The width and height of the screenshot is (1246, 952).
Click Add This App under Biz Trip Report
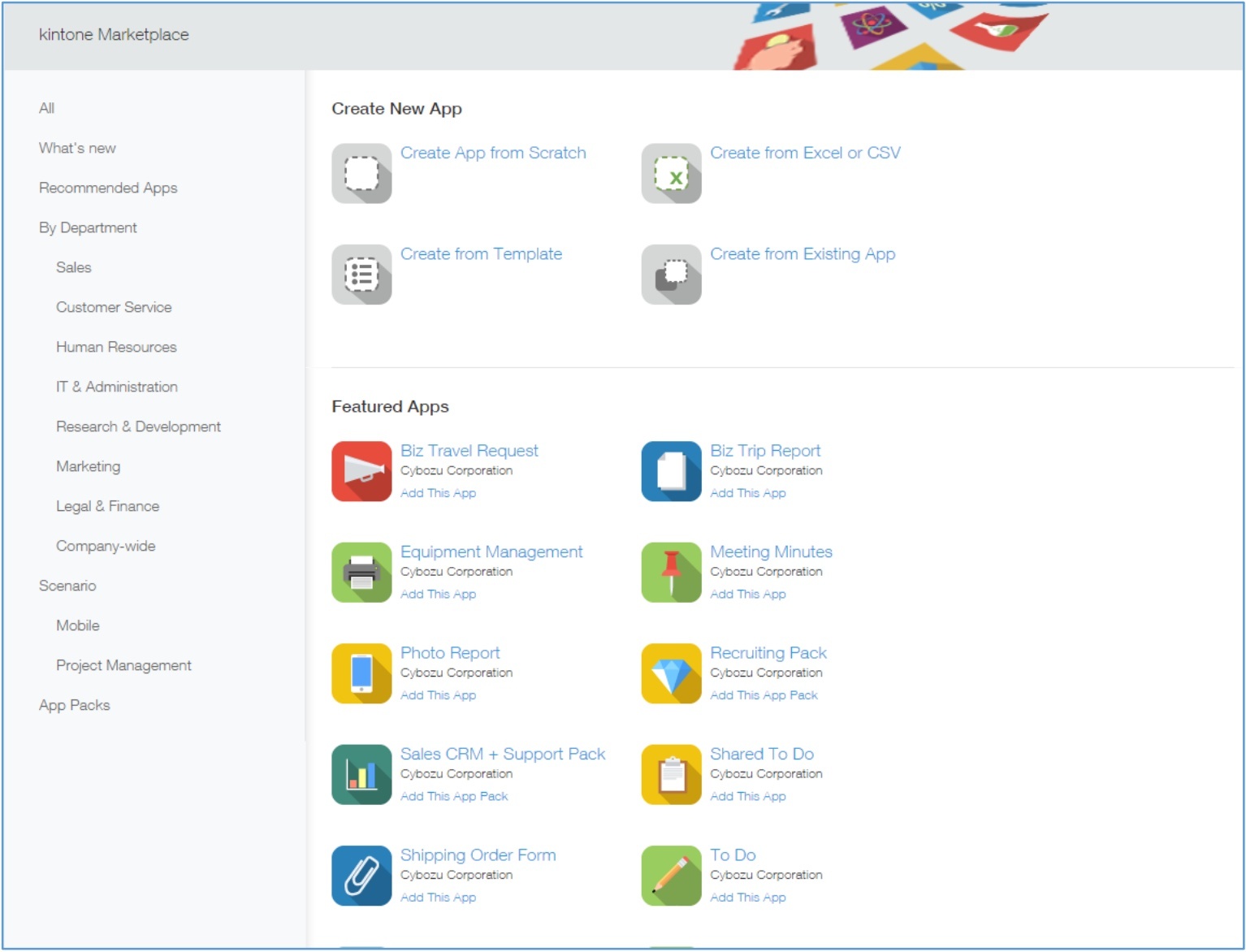click(x=747, y=493)
